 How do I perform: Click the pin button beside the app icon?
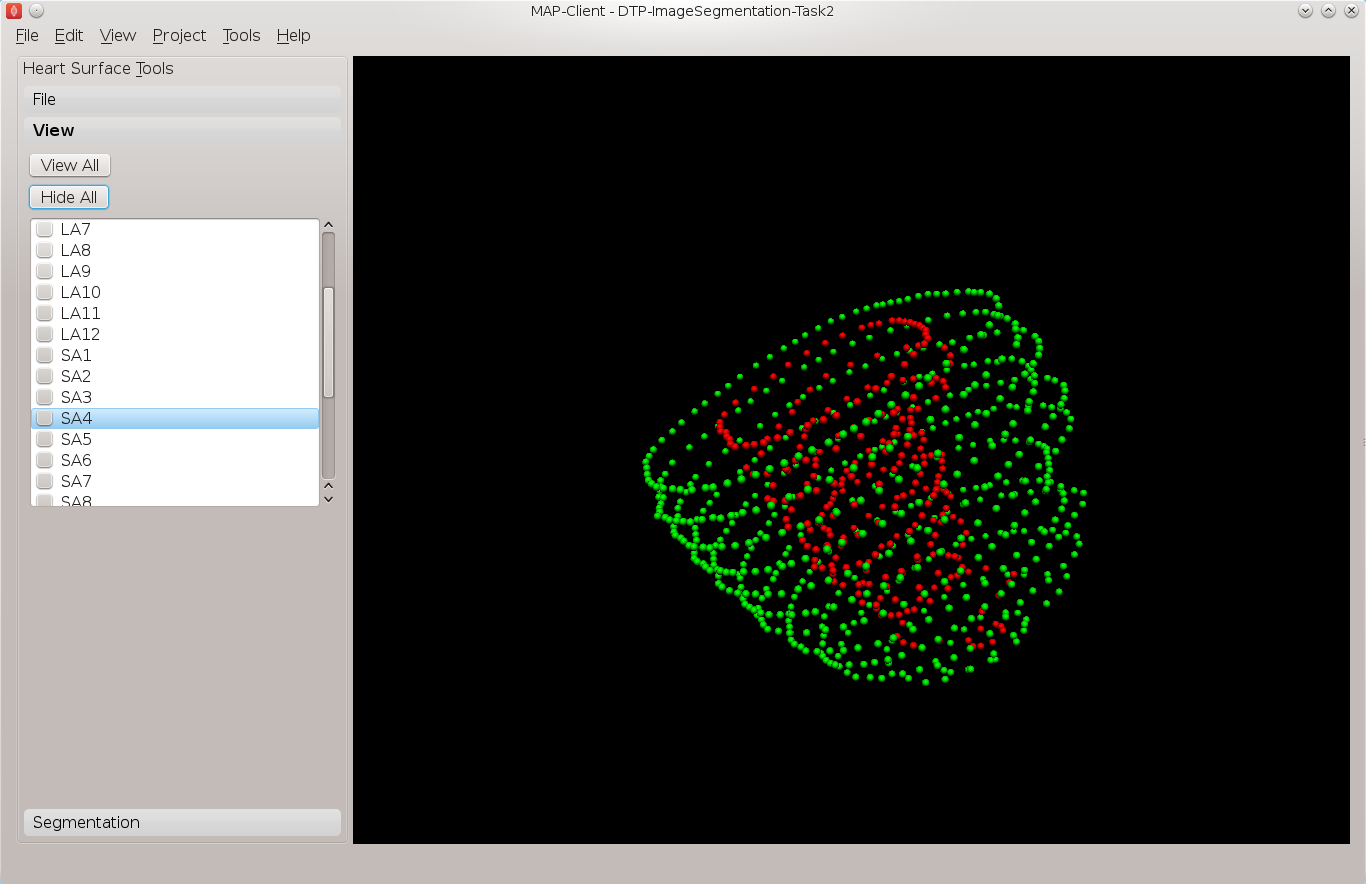coord(36,11)
